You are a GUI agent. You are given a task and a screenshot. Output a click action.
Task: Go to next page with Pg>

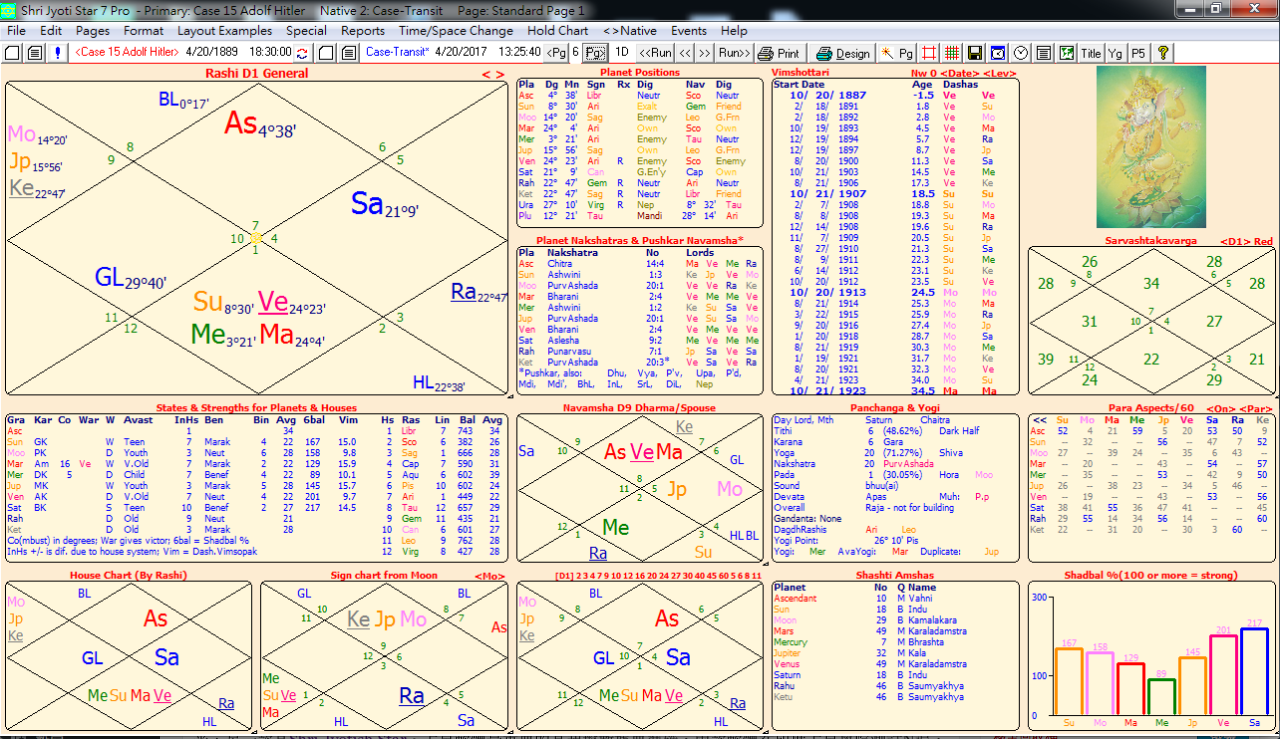coord(595,52)
